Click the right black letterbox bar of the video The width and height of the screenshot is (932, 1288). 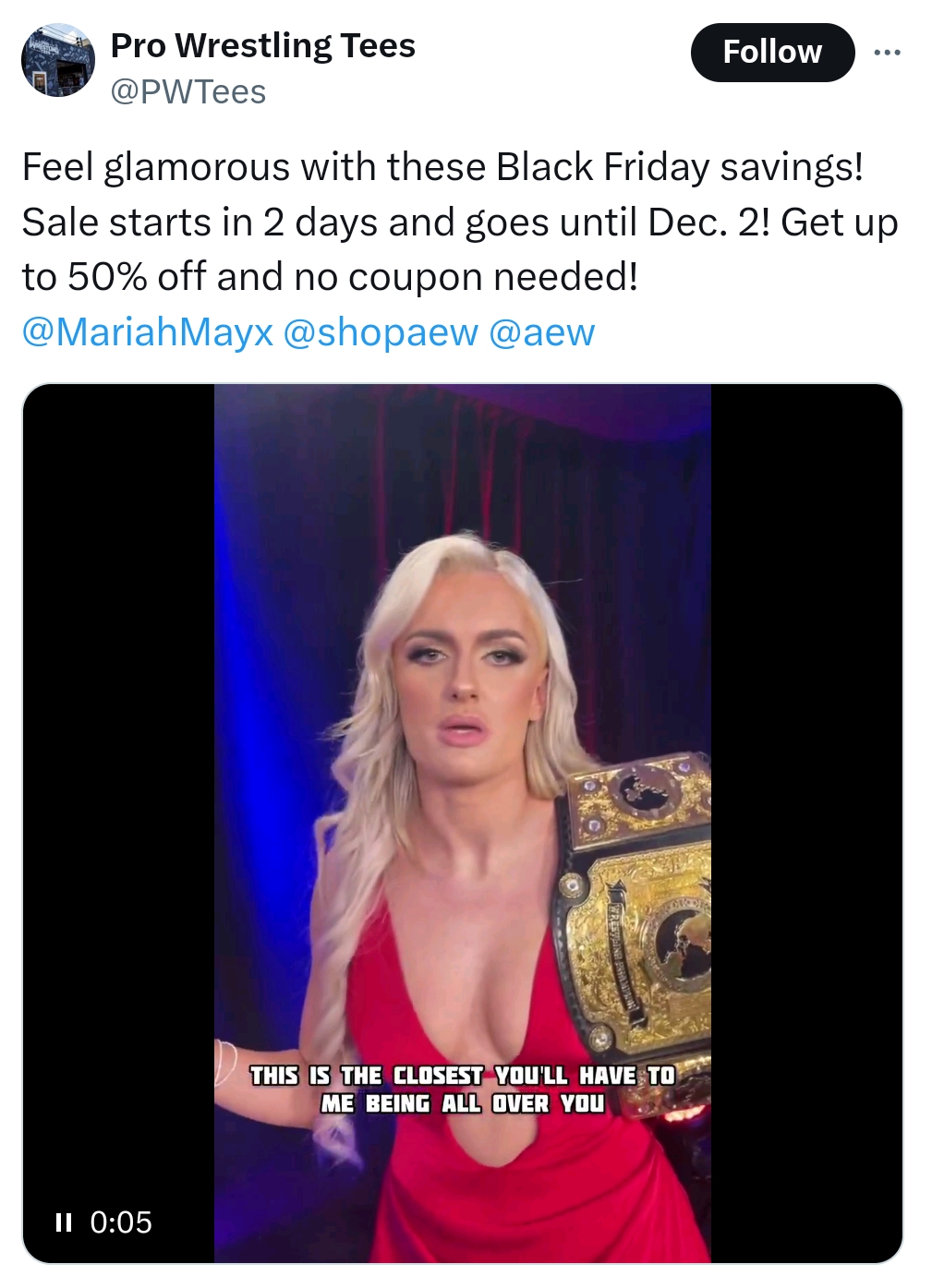click(x=806, y=822)
